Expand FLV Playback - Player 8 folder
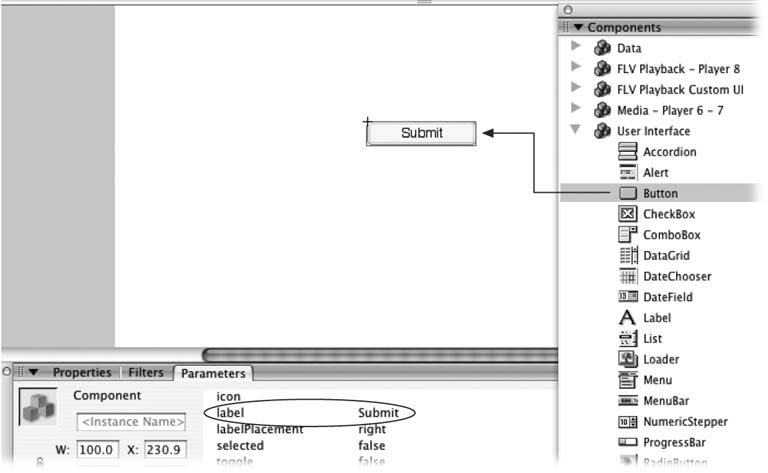 point(576,67)
